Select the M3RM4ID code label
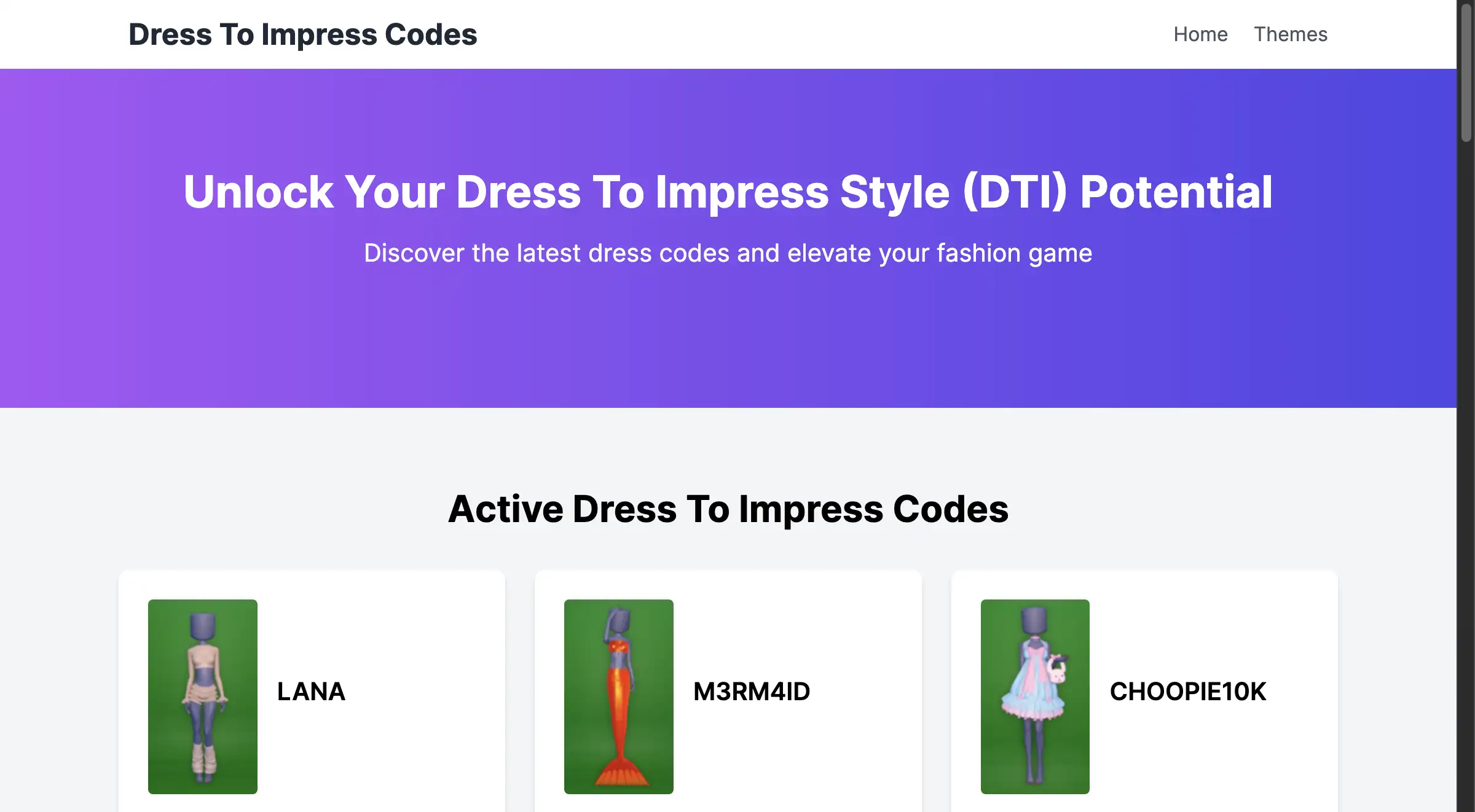 [752, 692]
